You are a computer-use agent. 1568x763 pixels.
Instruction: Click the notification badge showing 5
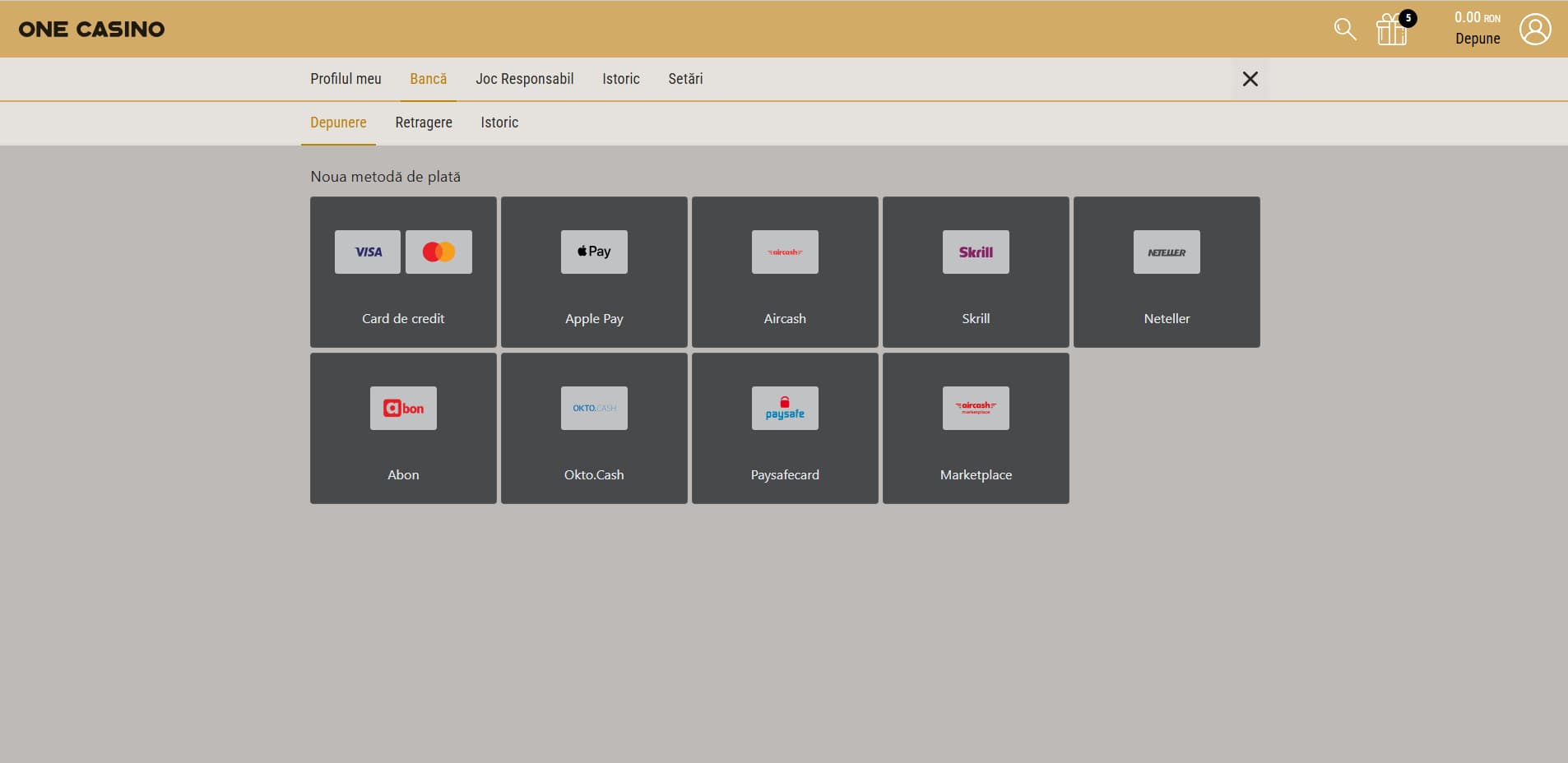pos(1408,18)
